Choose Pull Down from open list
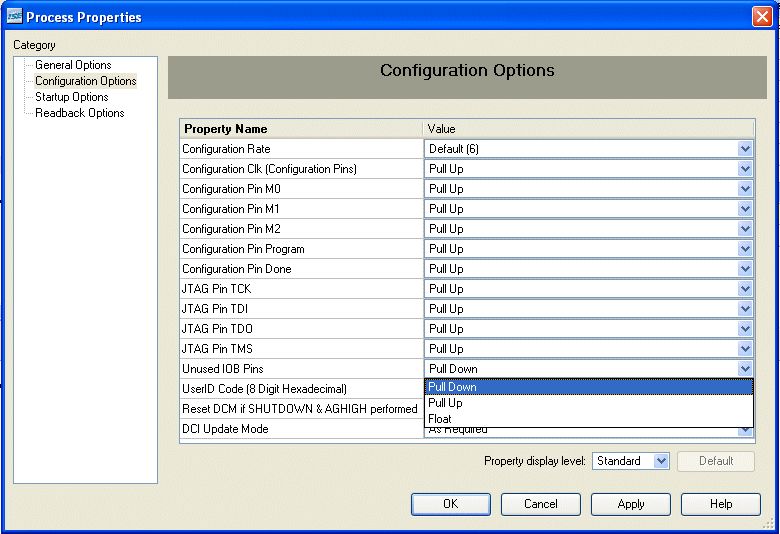Image resolution: width=780 pixels, height=534 pixels. click(452, 387)
